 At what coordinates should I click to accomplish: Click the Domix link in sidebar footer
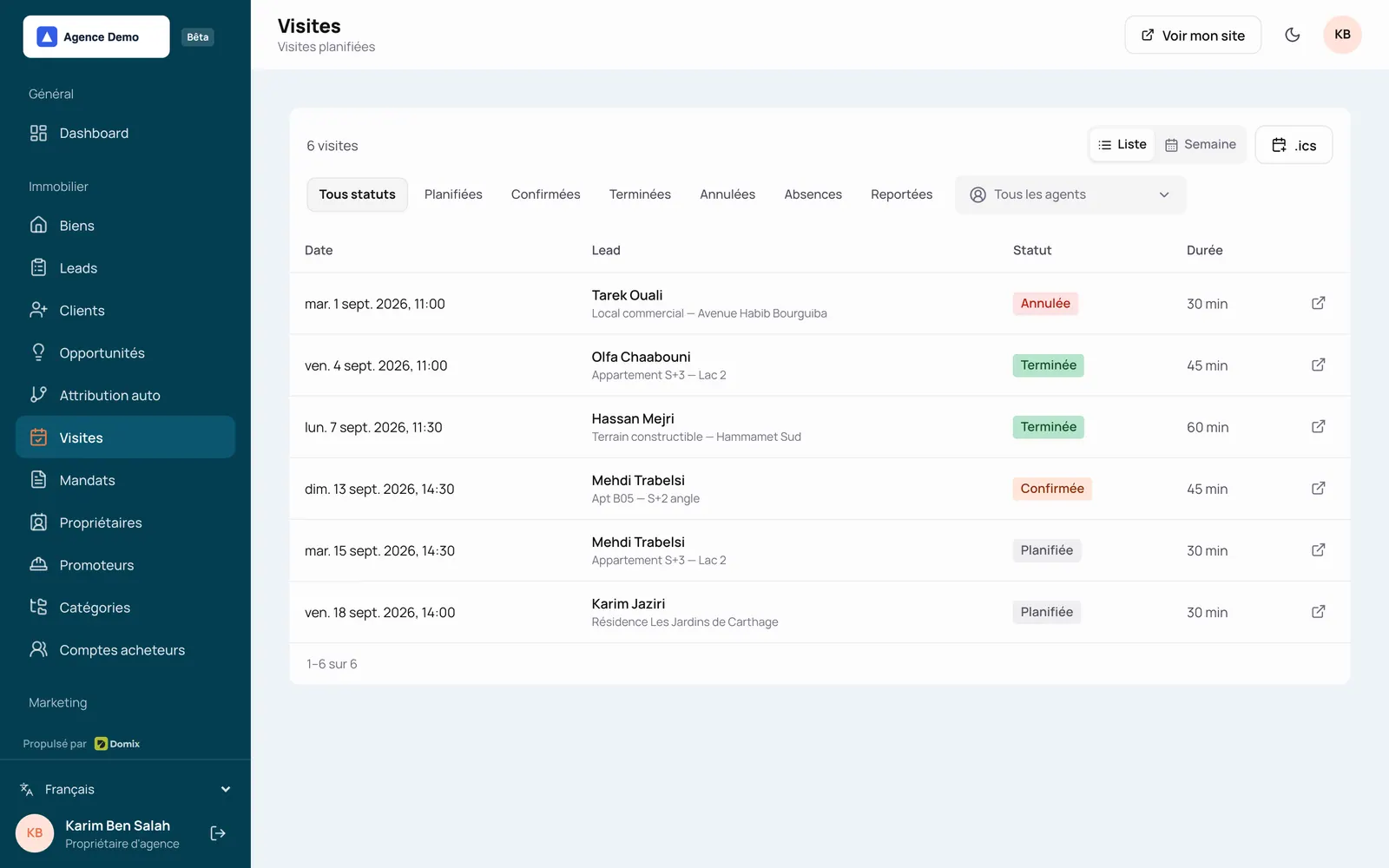point(117,744)
